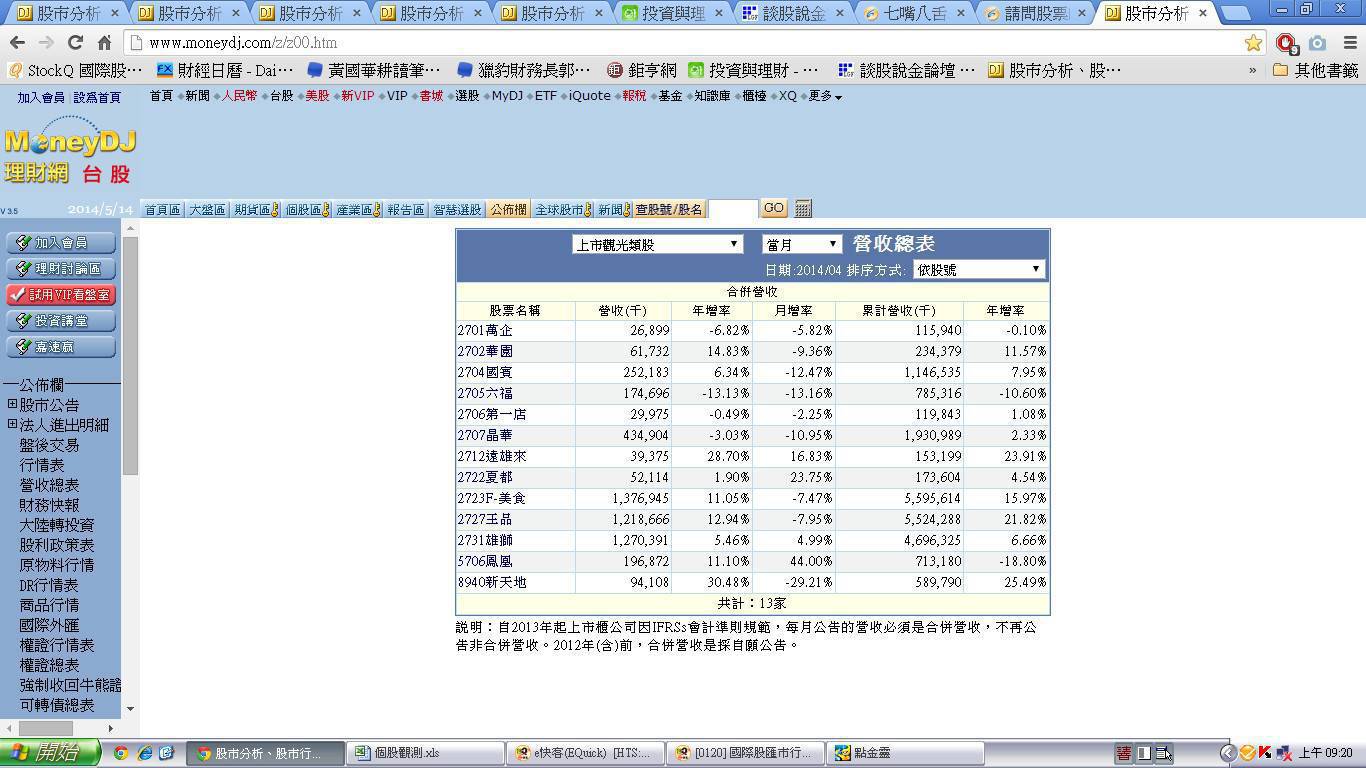Switch to the 大盤區 tab

207,210
